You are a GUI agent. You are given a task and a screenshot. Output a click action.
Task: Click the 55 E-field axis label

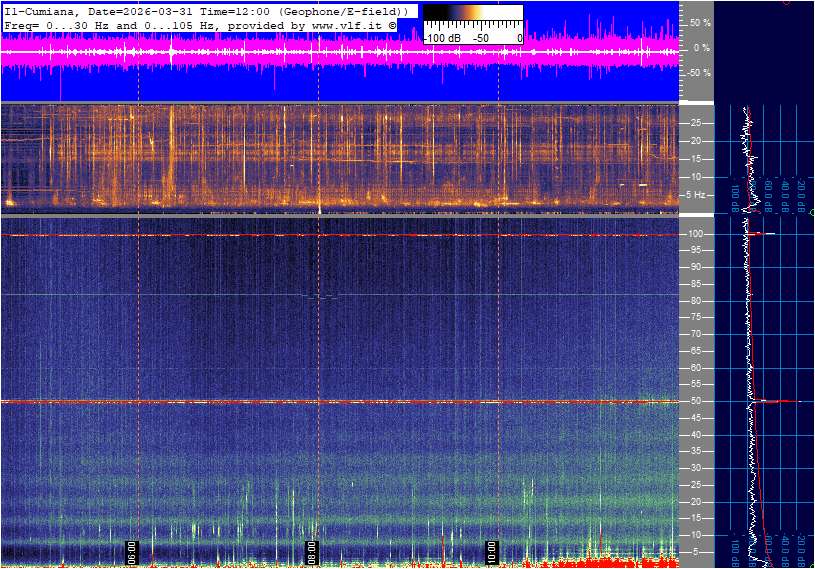695,385
